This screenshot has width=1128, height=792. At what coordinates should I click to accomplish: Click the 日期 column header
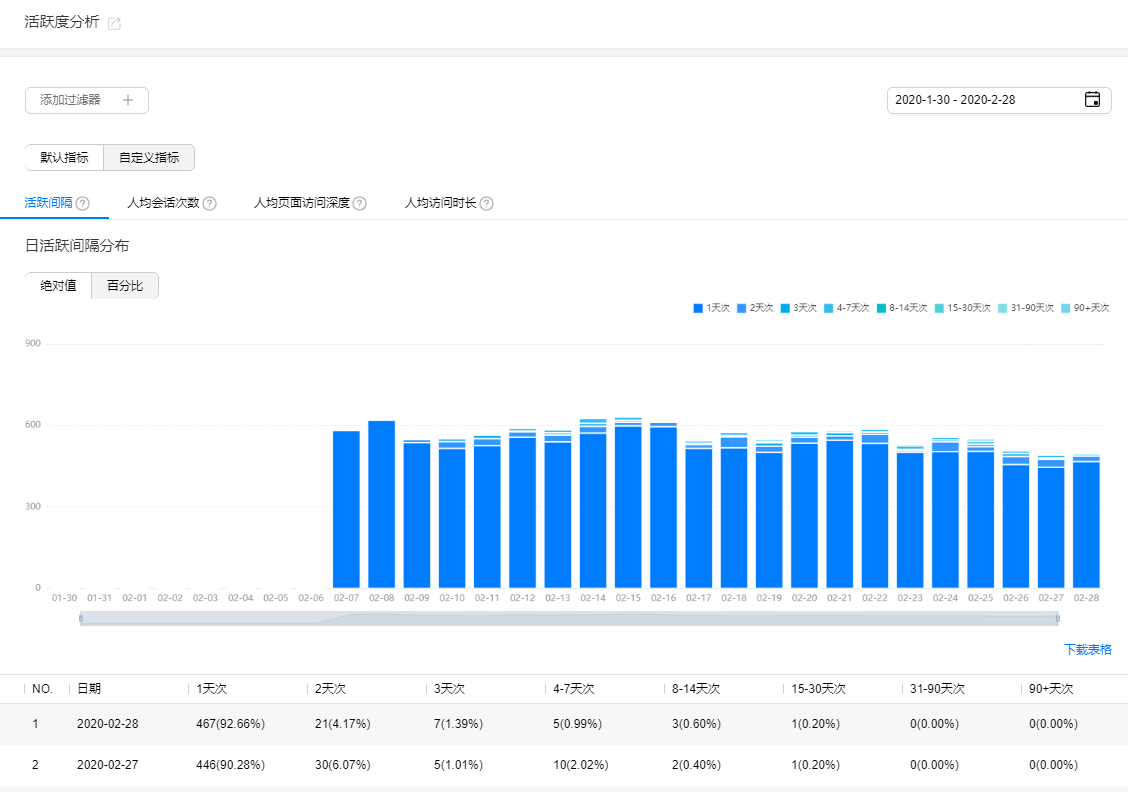pos(89,688)
